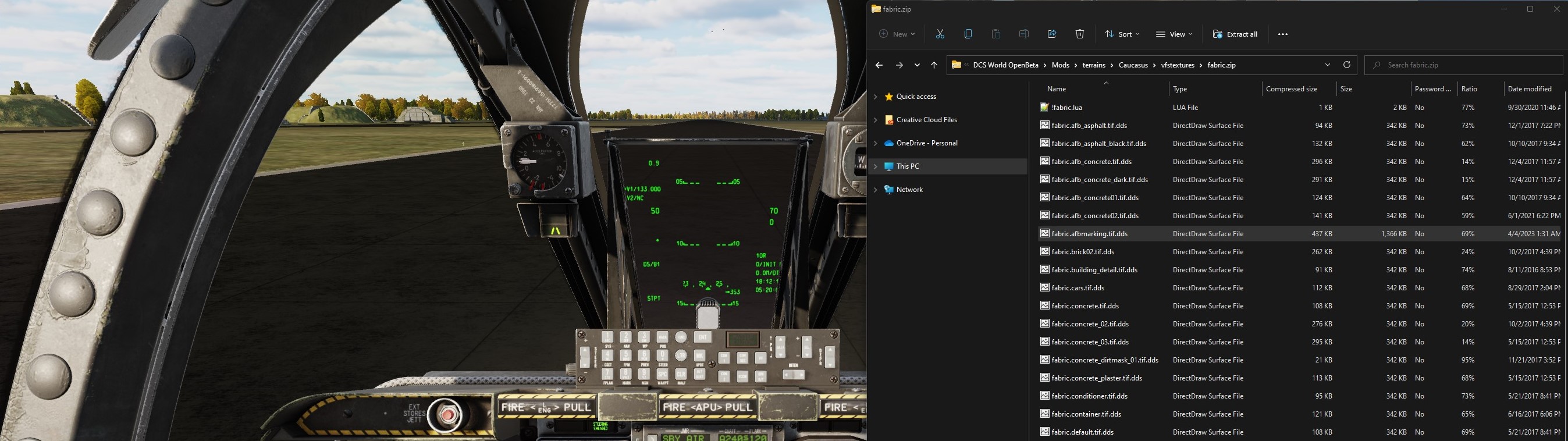Click the terrains breadcrumb segment
Screen dimensions: 1568x441
tap(1094, 65)
